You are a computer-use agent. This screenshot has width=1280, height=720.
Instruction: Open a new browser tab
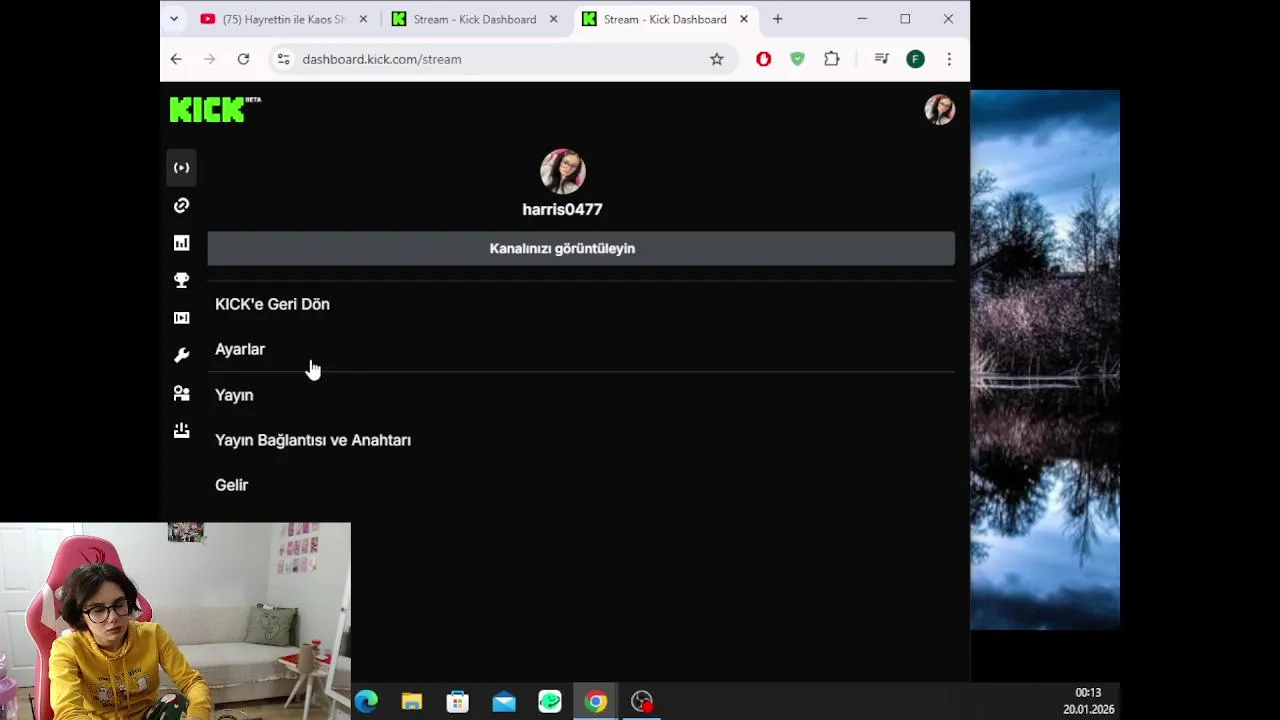[x=777, y=19]
